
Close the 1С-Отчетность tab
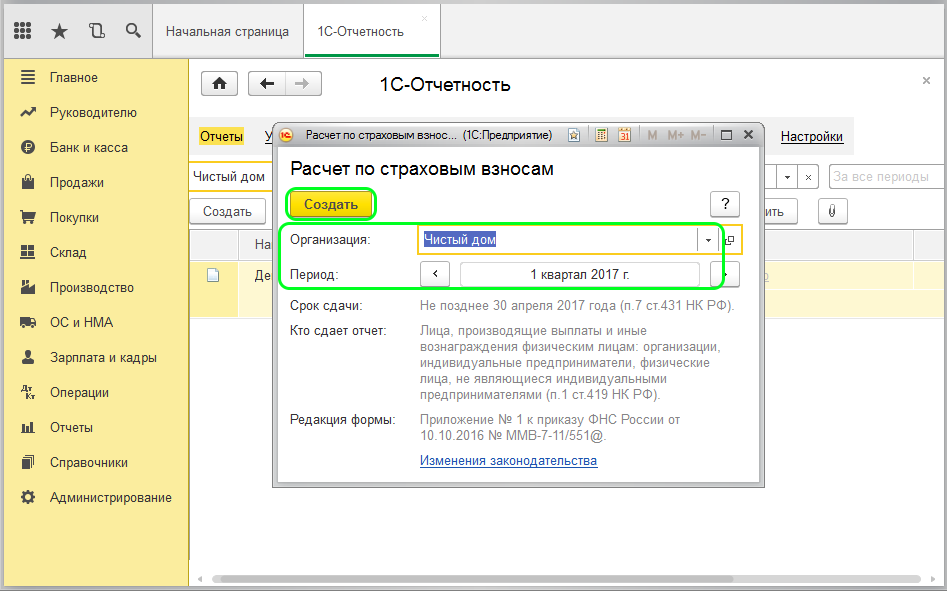pyautogui.click(x=425, y=19)
